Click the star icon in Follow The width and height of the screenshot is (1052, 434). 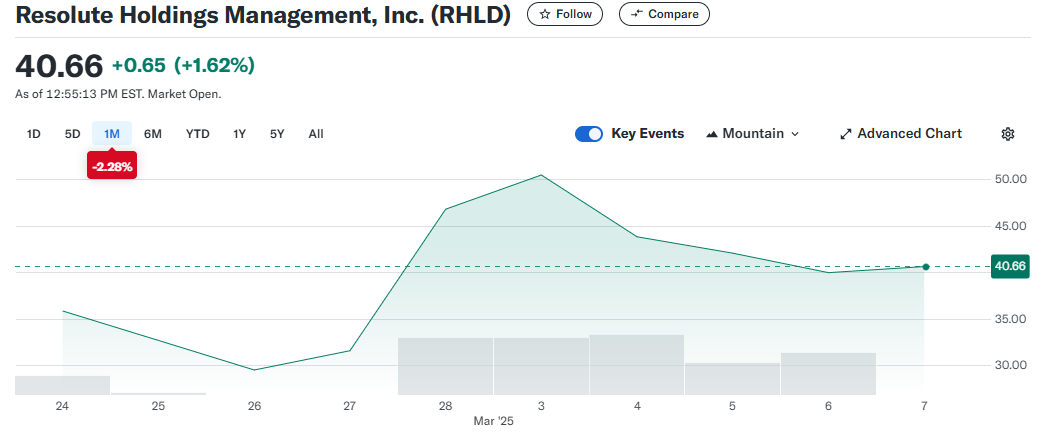click(545, 14)
